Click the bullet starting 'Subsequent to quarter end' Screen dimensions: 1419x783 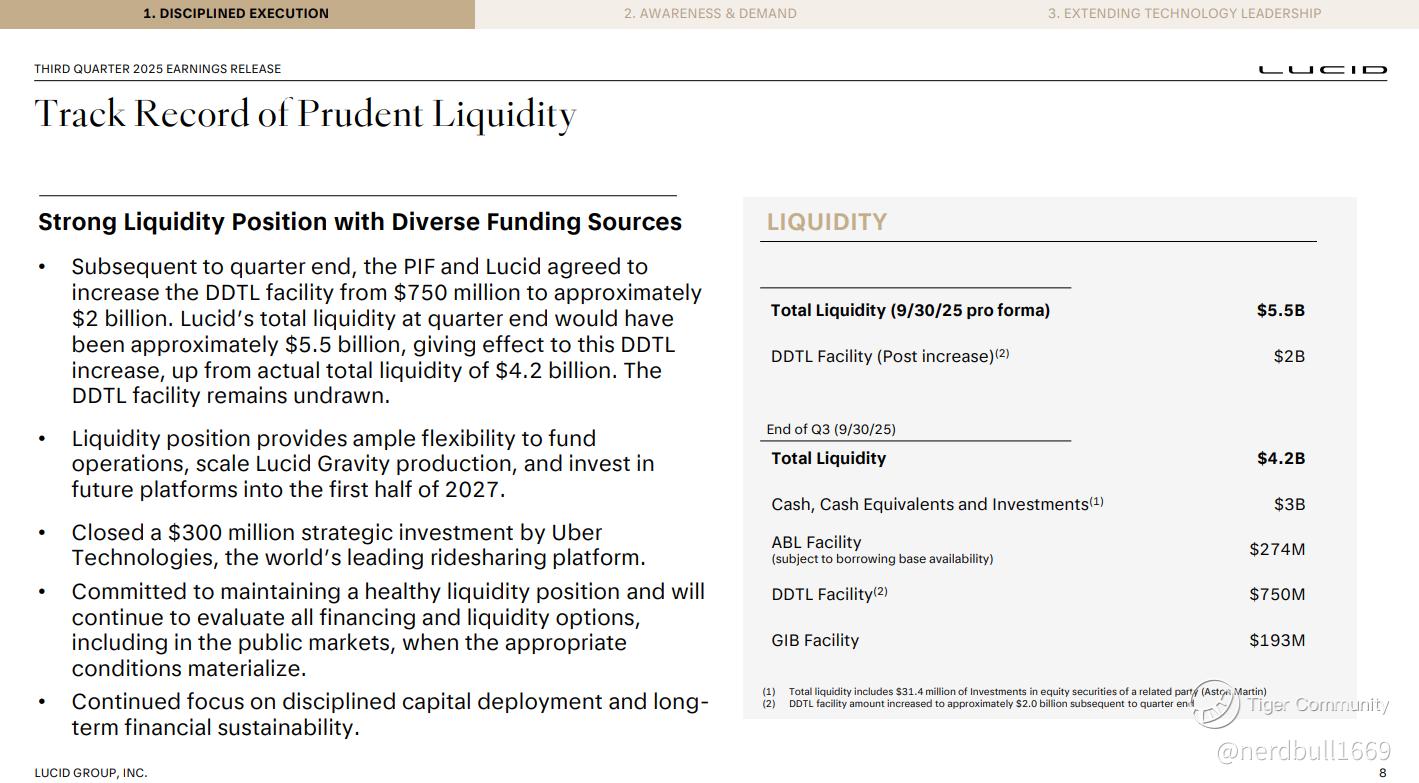click(x=386, y=331)
